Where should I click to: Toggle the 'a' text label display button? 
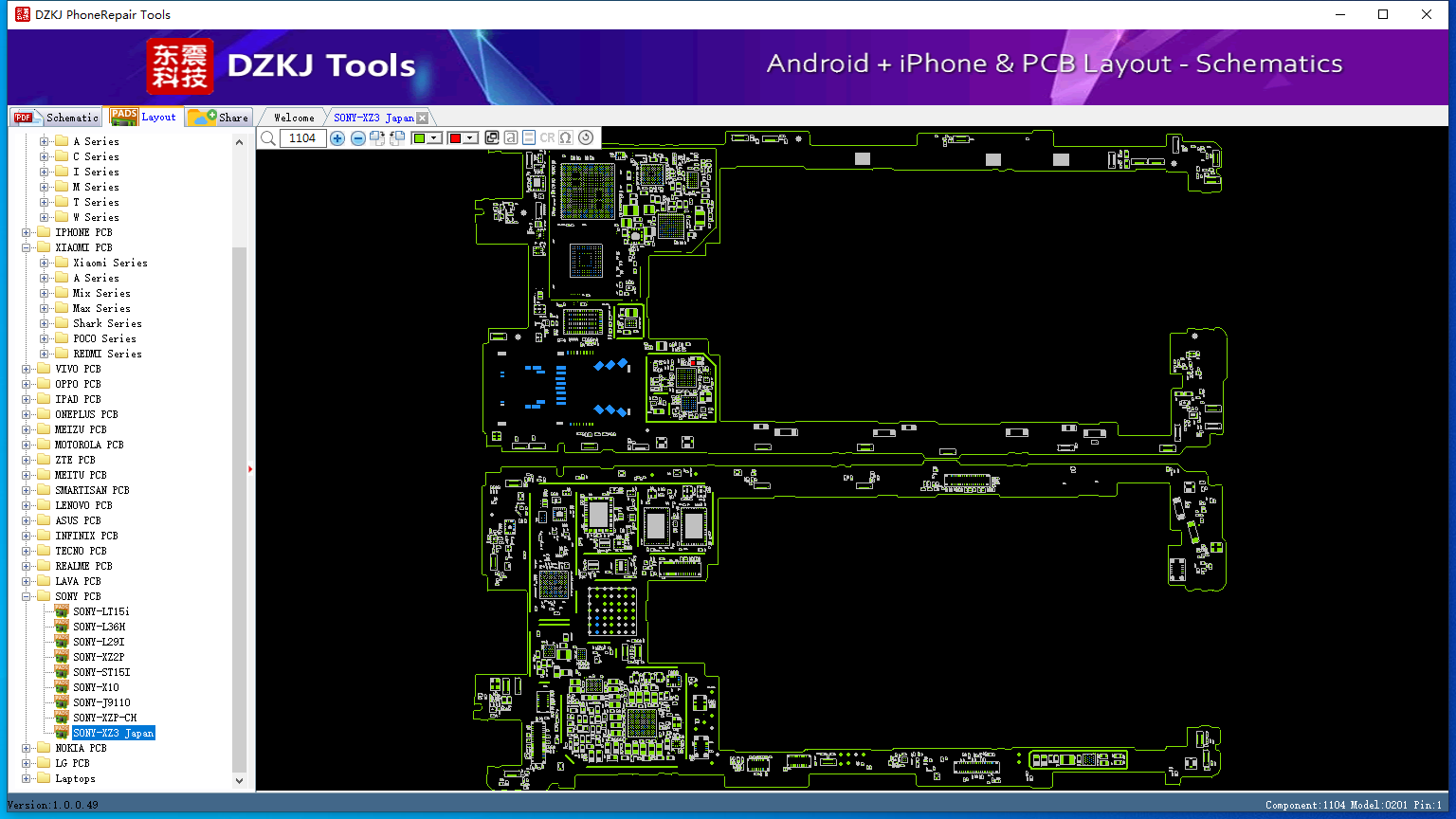(x=511, y=137)
